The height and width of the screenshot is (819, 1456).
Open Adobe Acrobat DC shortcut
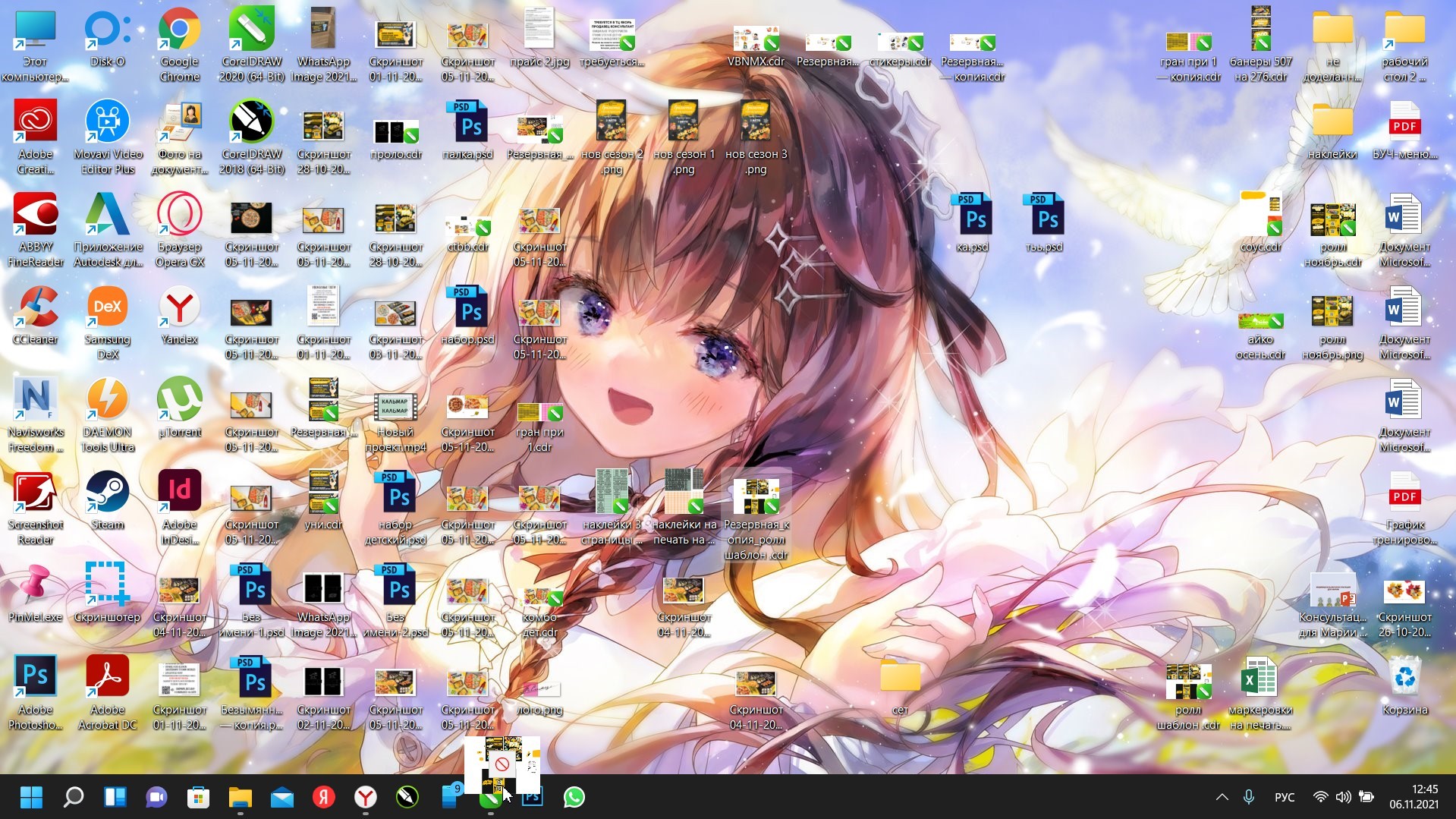coord(108,694)
